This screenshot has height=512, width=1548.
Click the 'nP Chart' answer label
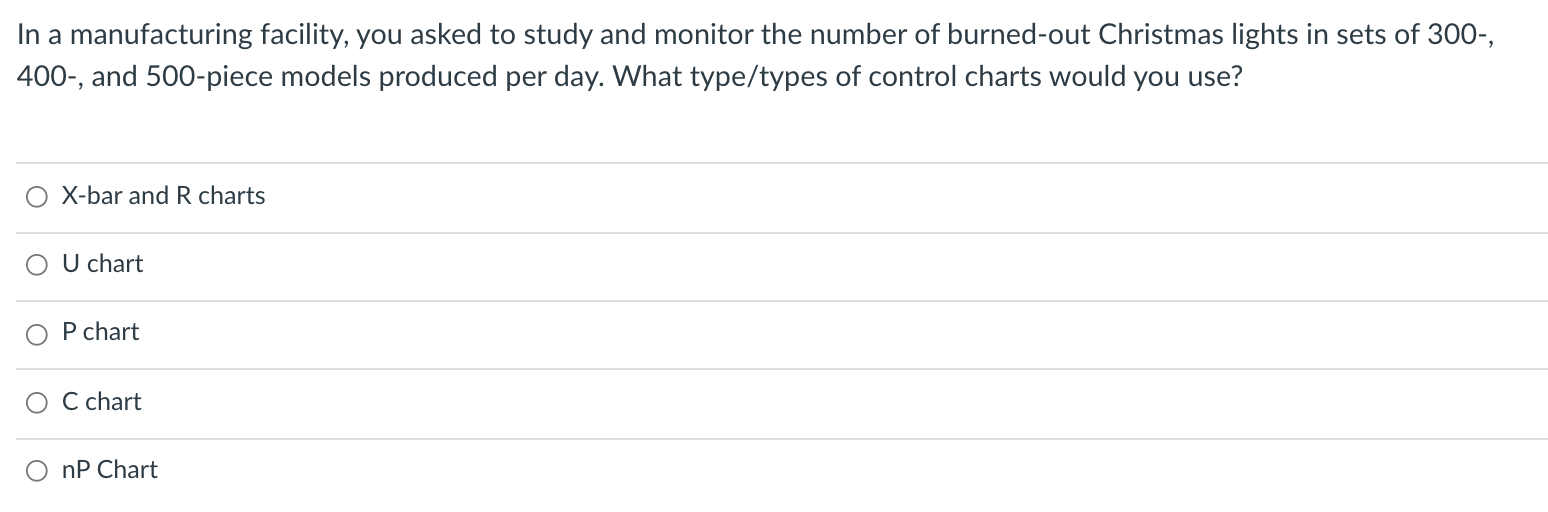click(110, 469)
